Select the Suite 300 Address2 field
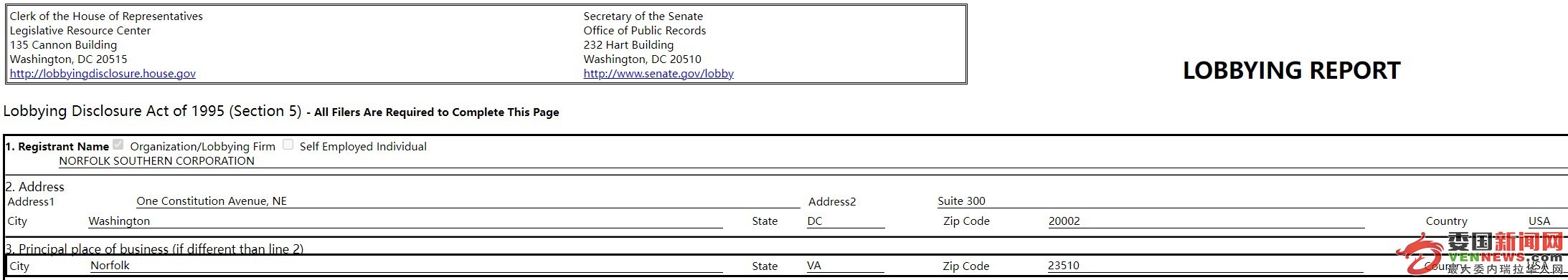This screenshot has width=1568, height=280. tap(1252, 201)
